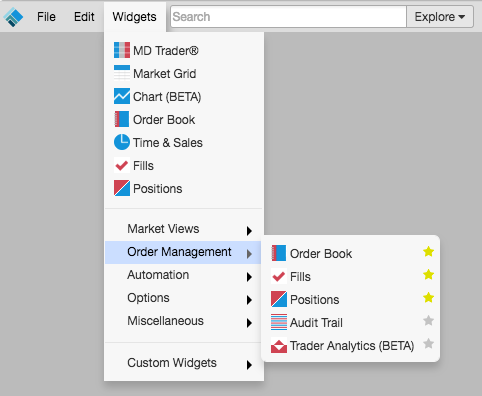Select the Automation menu entry
The width and height of the screenshot is (482, 396).
click(184, 275)
